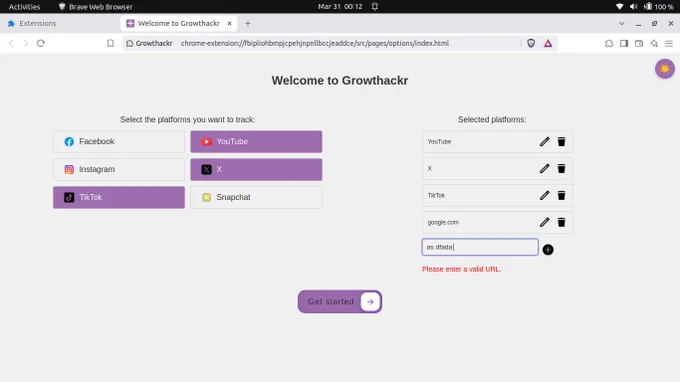Deselect the X platform button
Image resolution: width=680 pixels, height=382 pixels.
click(x=256, y=170)
